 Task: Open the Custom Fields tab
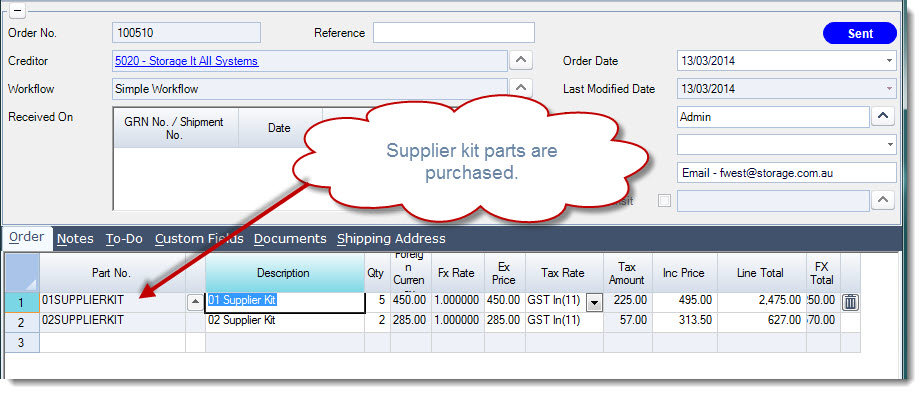point(199,239)
